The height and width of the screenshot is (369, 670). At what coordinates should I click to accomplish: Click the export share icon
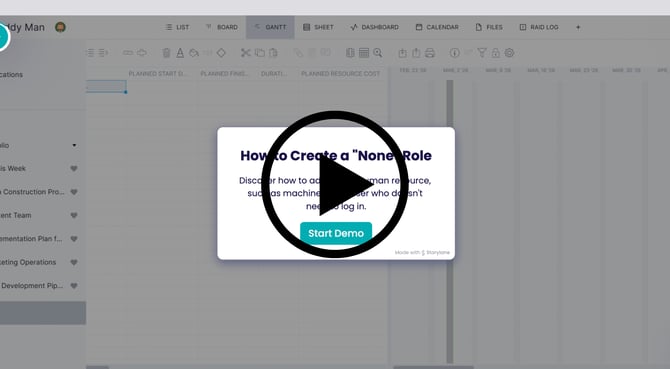(x=416, y=53)
